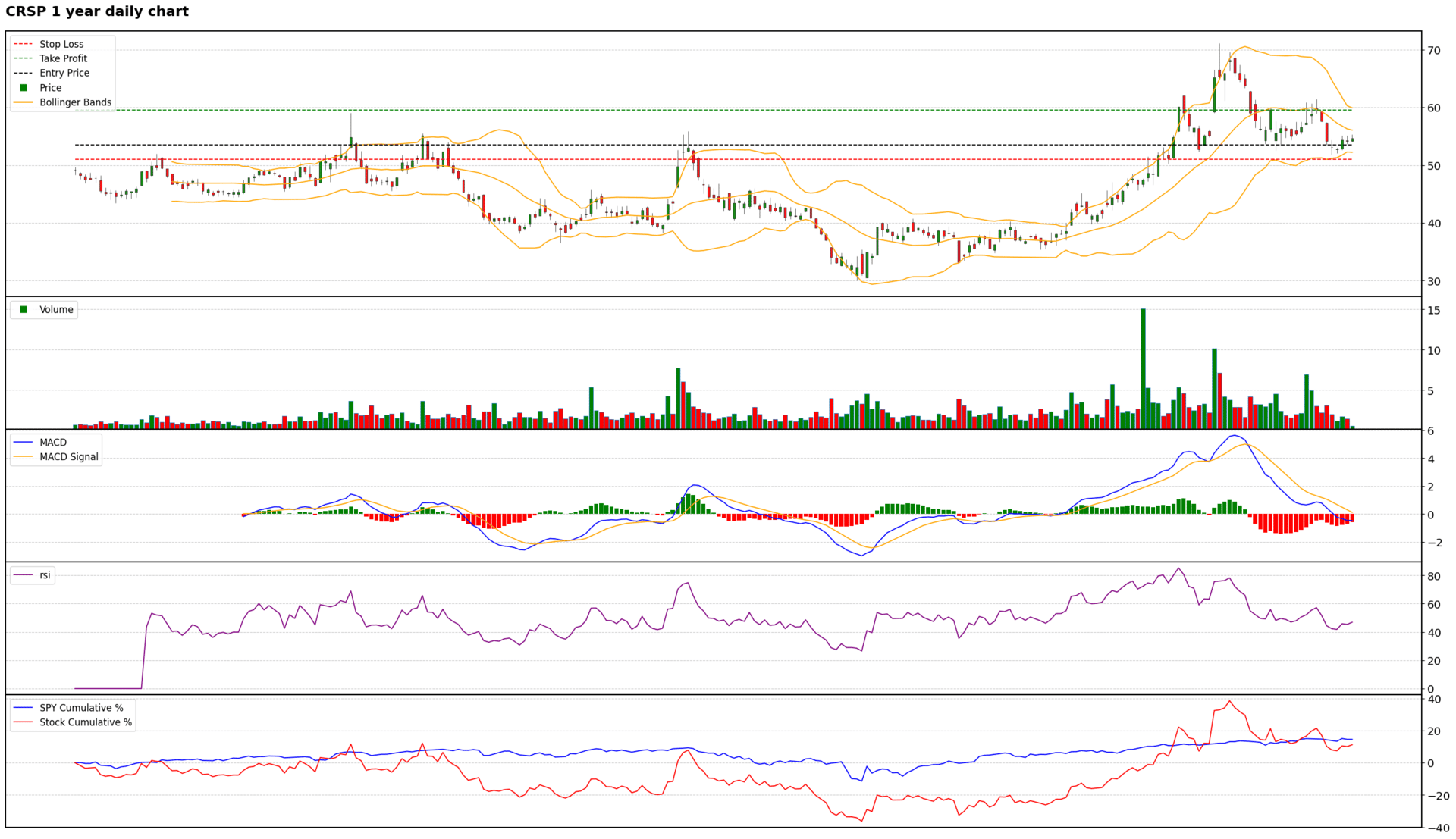Click the rsi legend label
The image size is (1456, 839).
(45, 575)
